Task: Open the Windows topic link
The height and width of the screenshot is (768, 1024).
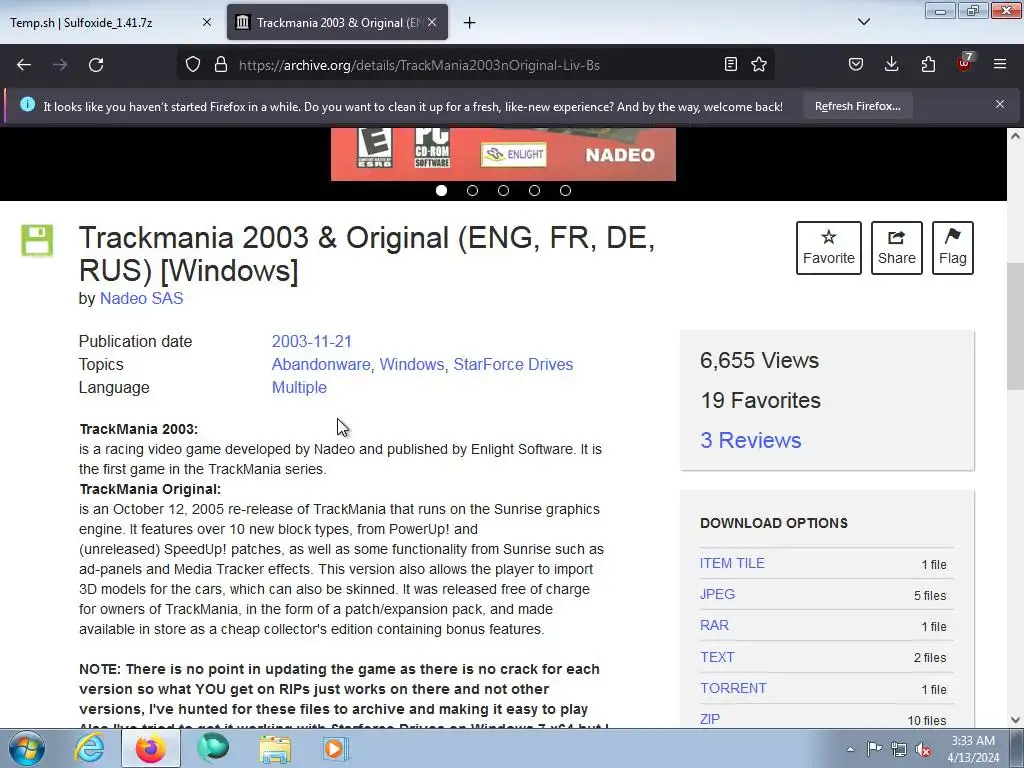Action: tap(411, 364)
